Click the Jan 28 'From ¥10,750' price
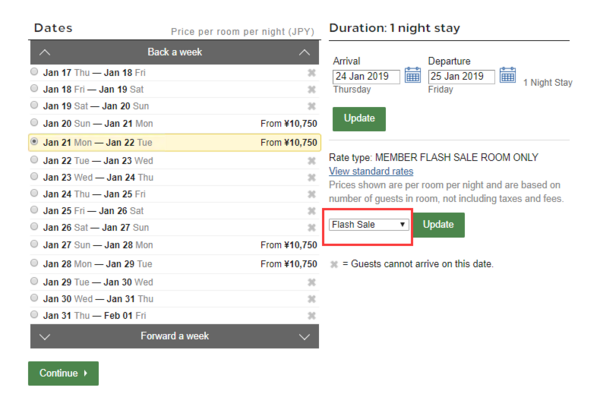 (289, 264)
